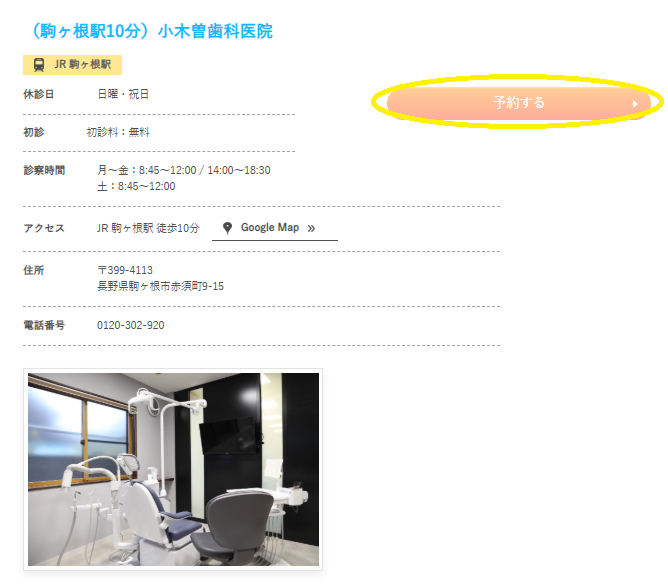Click the 診察時間 label

pyautogui.click(x=44, y=170)
